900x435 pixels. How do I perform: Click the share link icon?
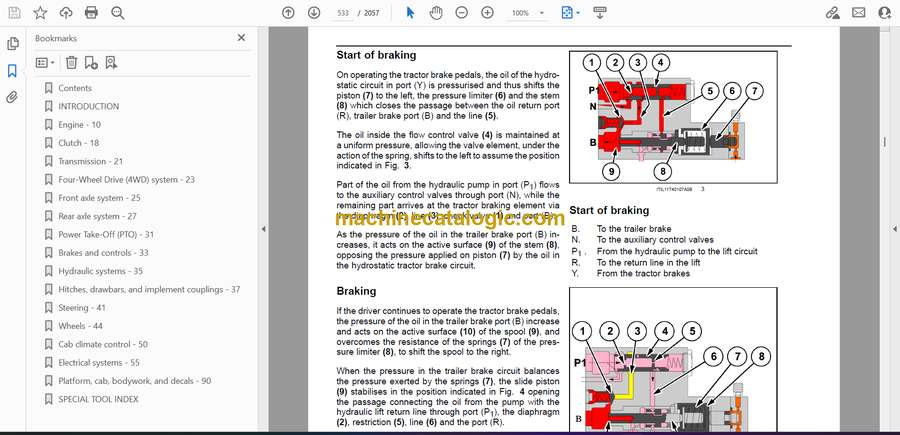[x=833, y=13]
